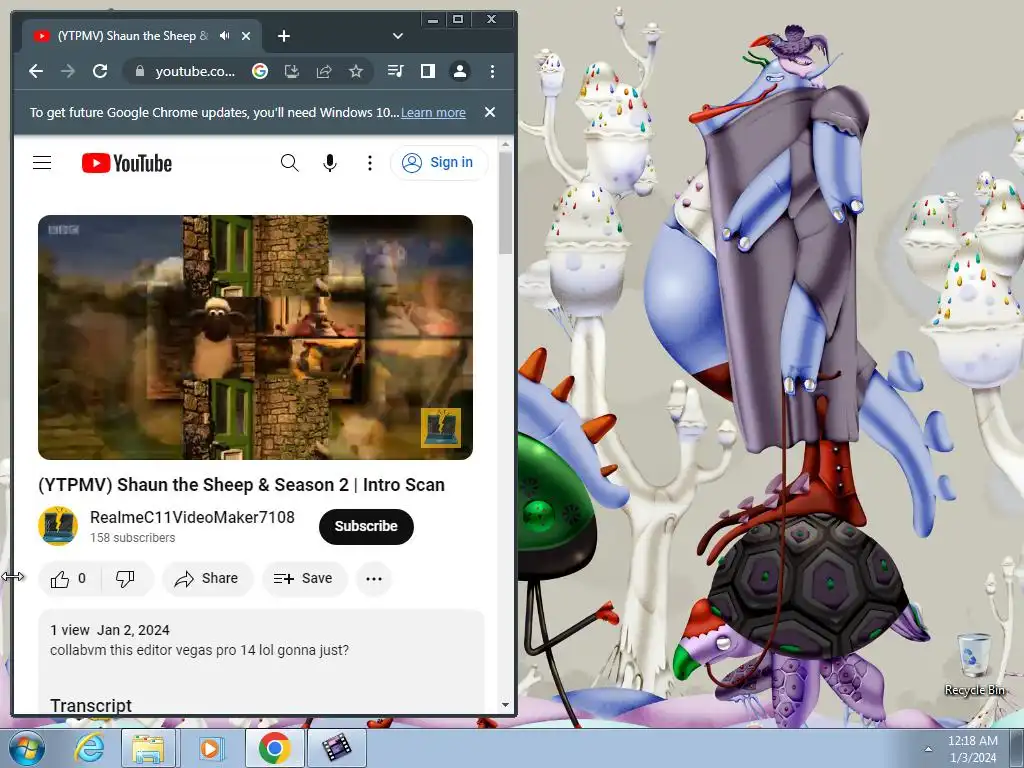The height and width of the screenshot is (768, 1024).
Task: Dismiss the Chrome update notification bar
Action: pos(490,112)
